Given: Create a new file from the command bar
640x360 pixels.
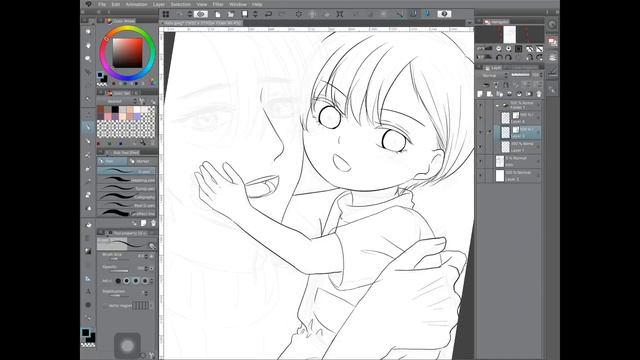Looking at the screenshot, I should [218, 14].
